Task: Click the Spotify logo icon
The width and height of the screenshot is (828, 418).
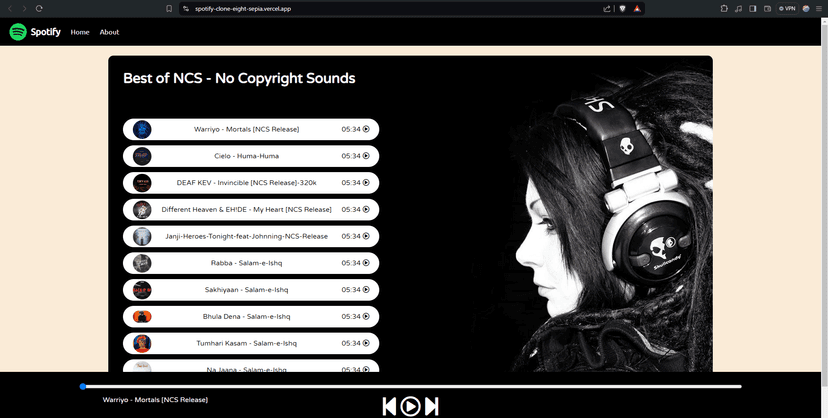Action: [18, 32]
